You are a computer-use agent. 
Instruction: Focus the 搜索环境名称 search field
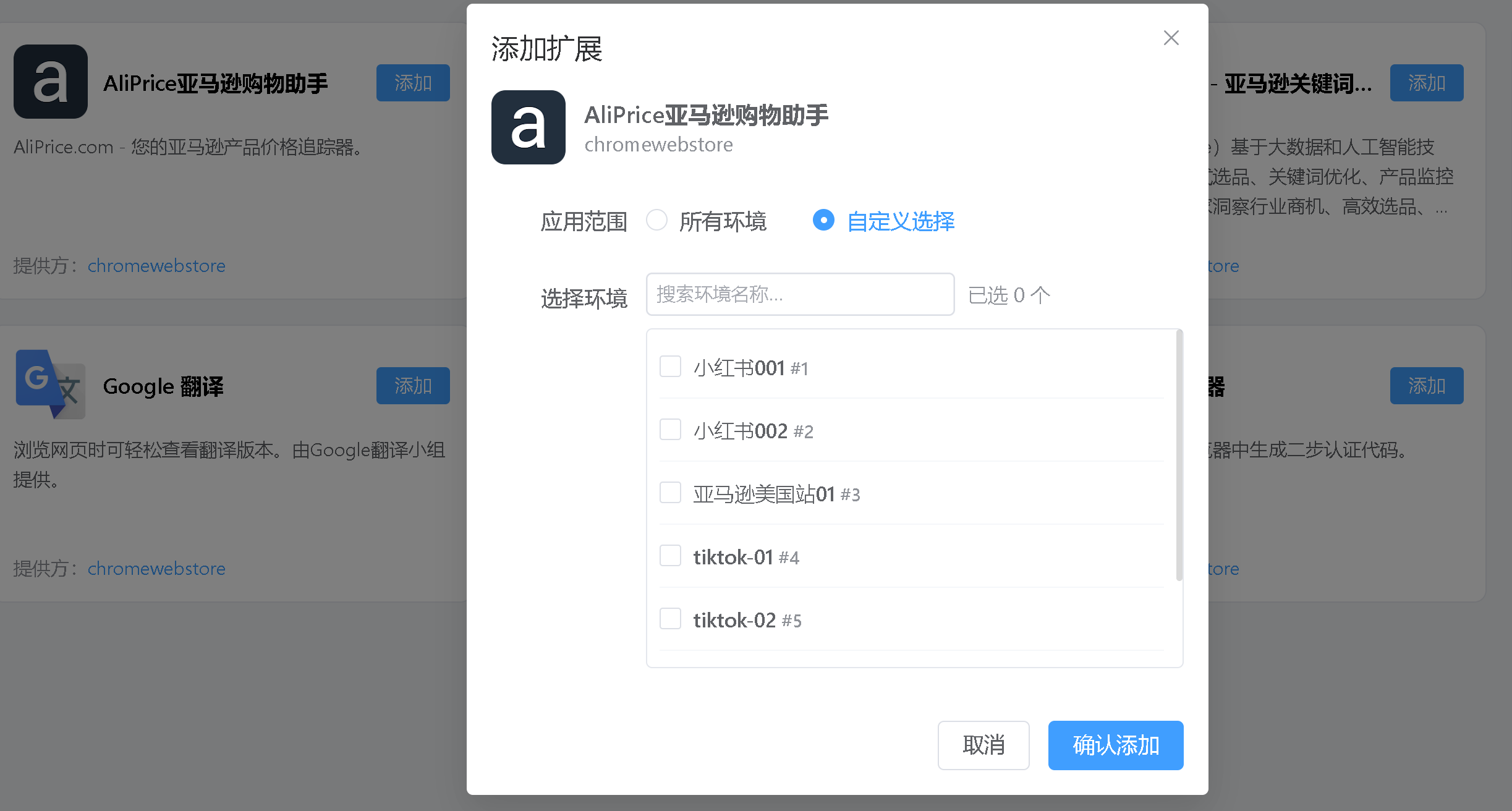(800, 294)
